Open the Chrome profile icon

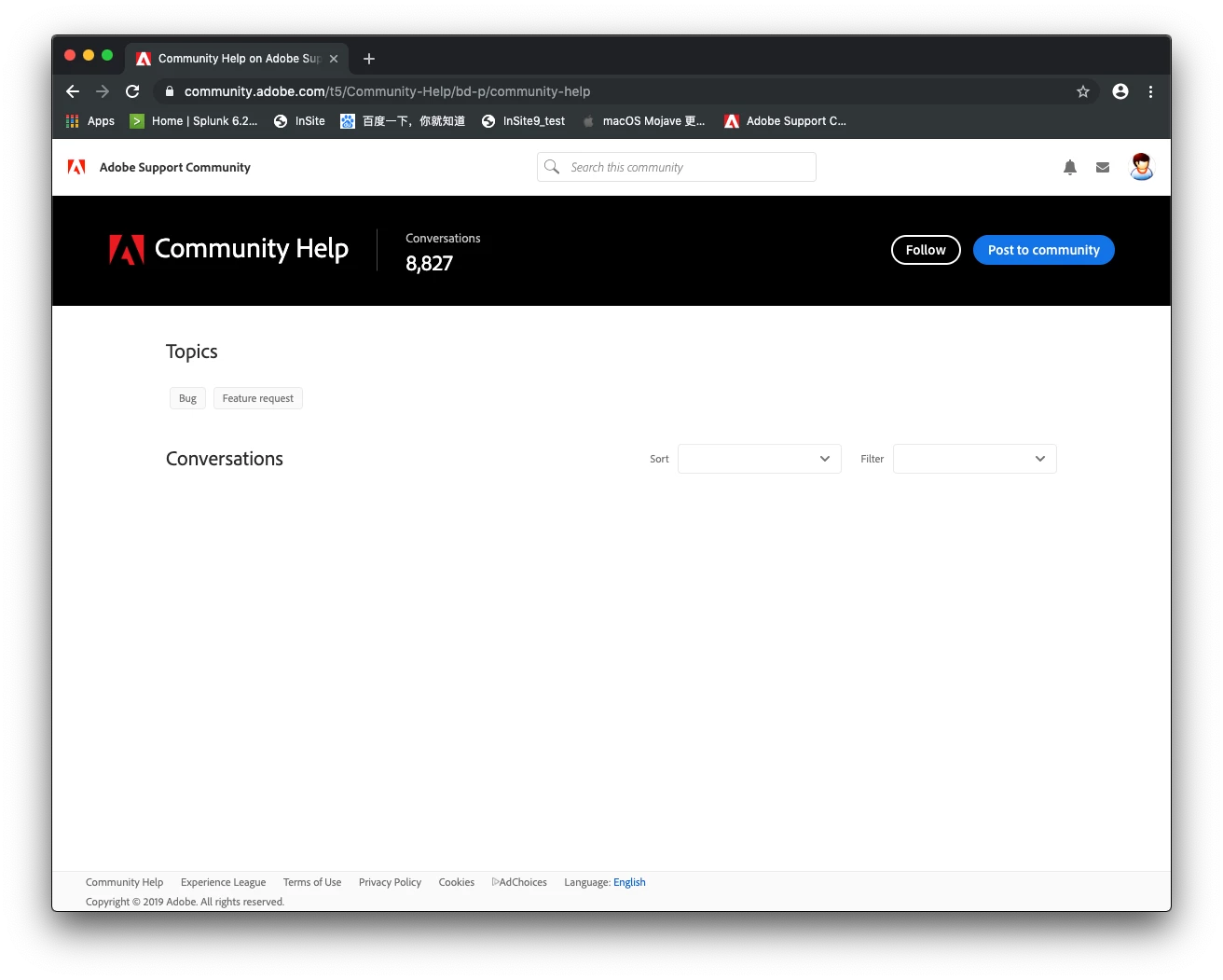1120,91
